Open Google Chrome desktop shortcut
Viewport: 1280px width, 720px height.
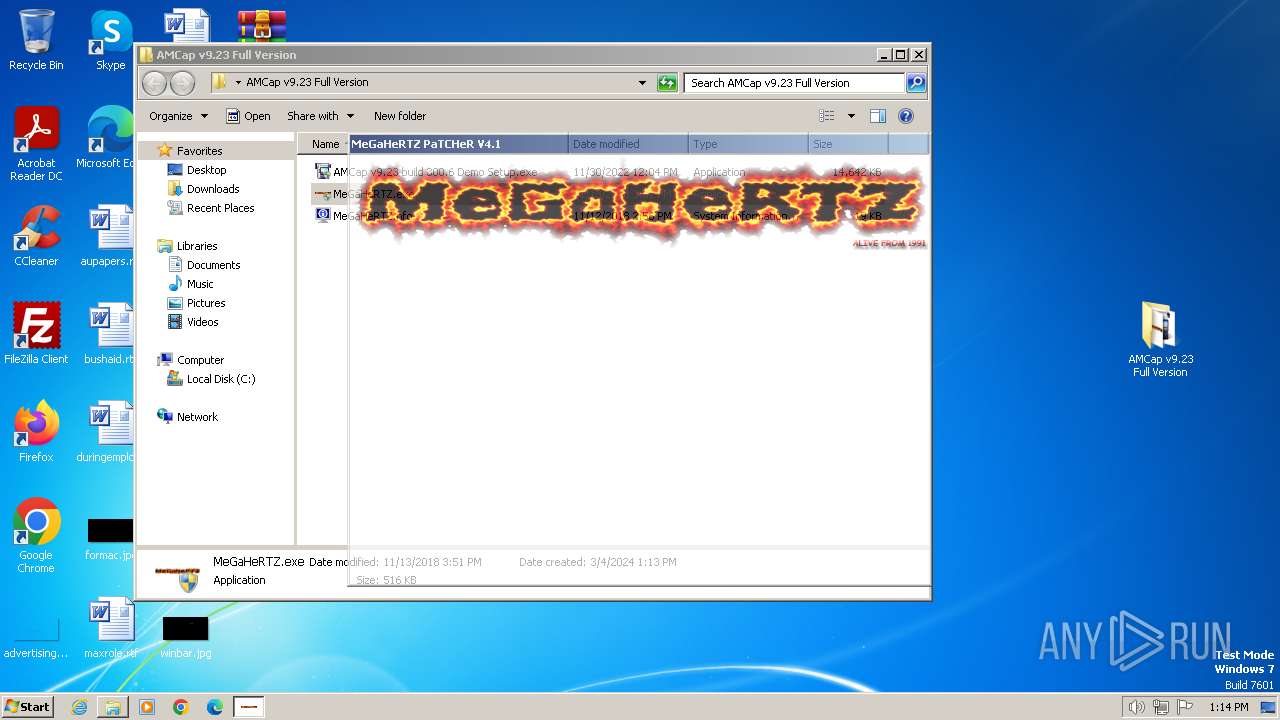(36, 536)
